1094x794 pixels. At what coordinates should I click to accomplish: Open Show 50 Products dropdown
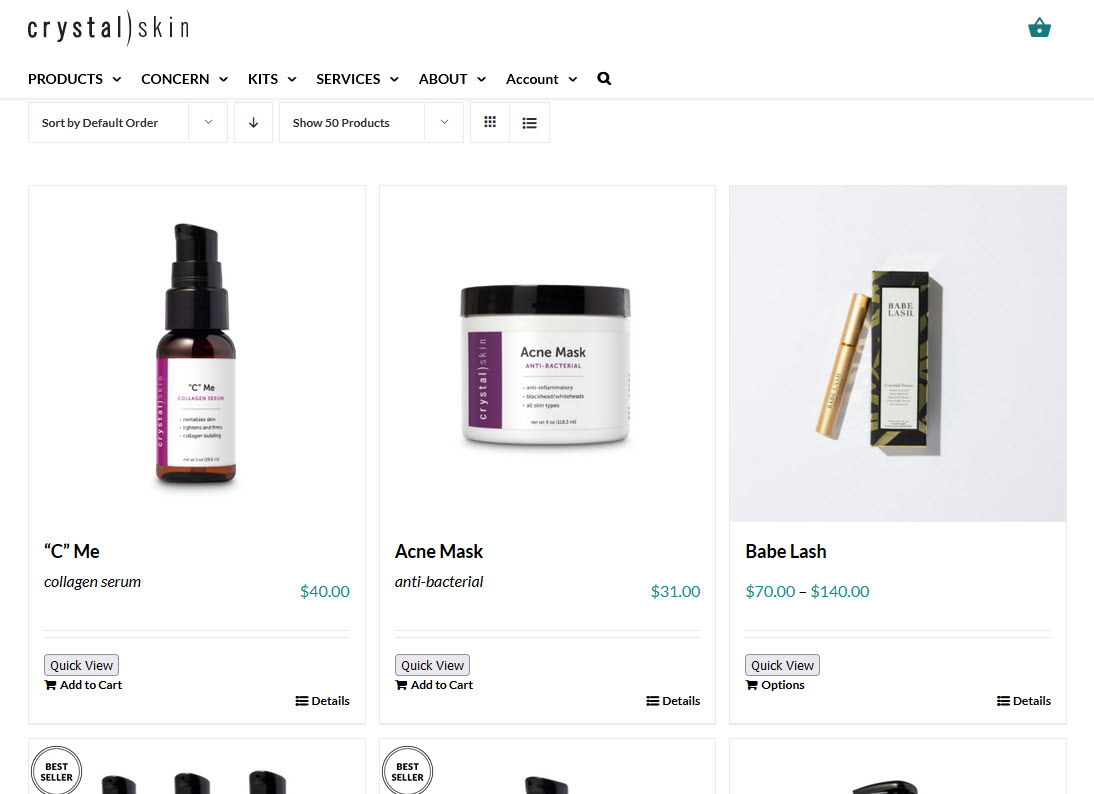click(x=371, y=123)
